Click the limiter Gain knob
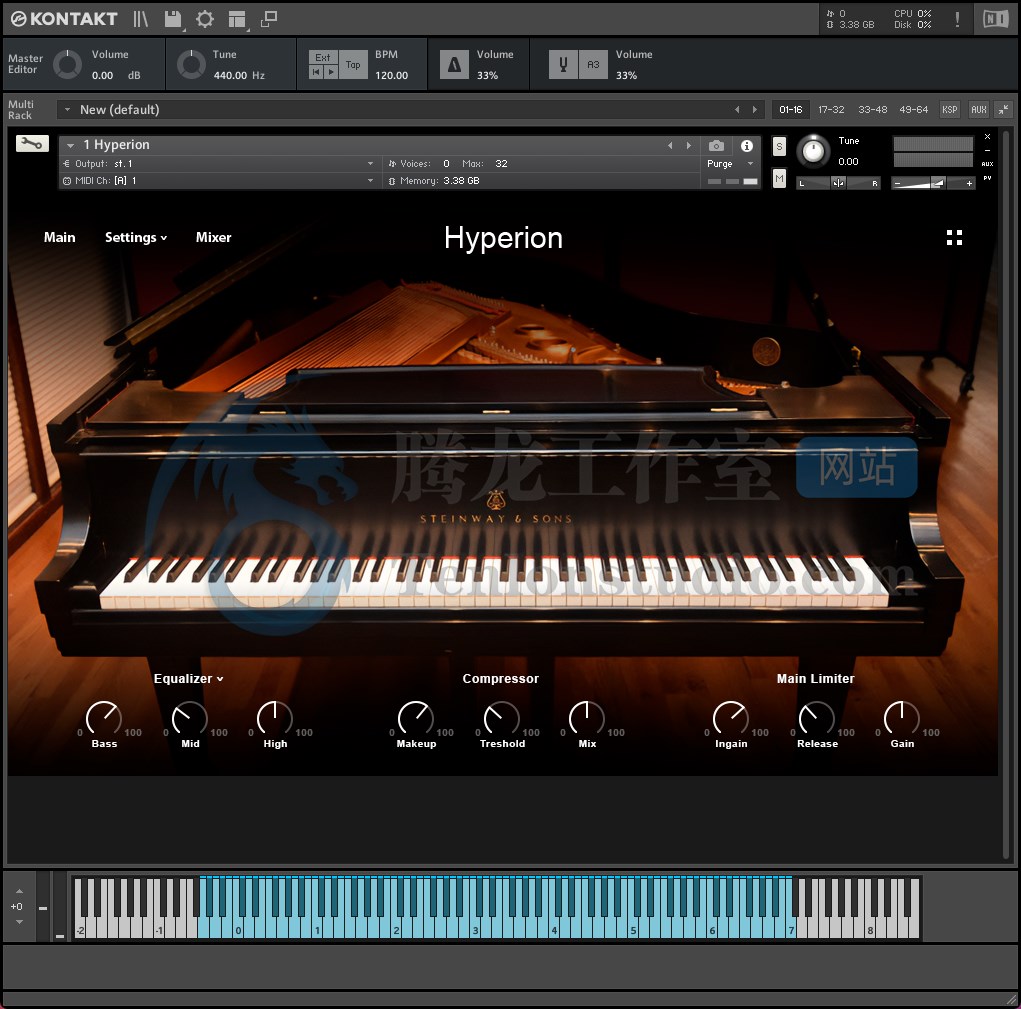Viewport: 1021px width, 1009px height. (902, 719)
